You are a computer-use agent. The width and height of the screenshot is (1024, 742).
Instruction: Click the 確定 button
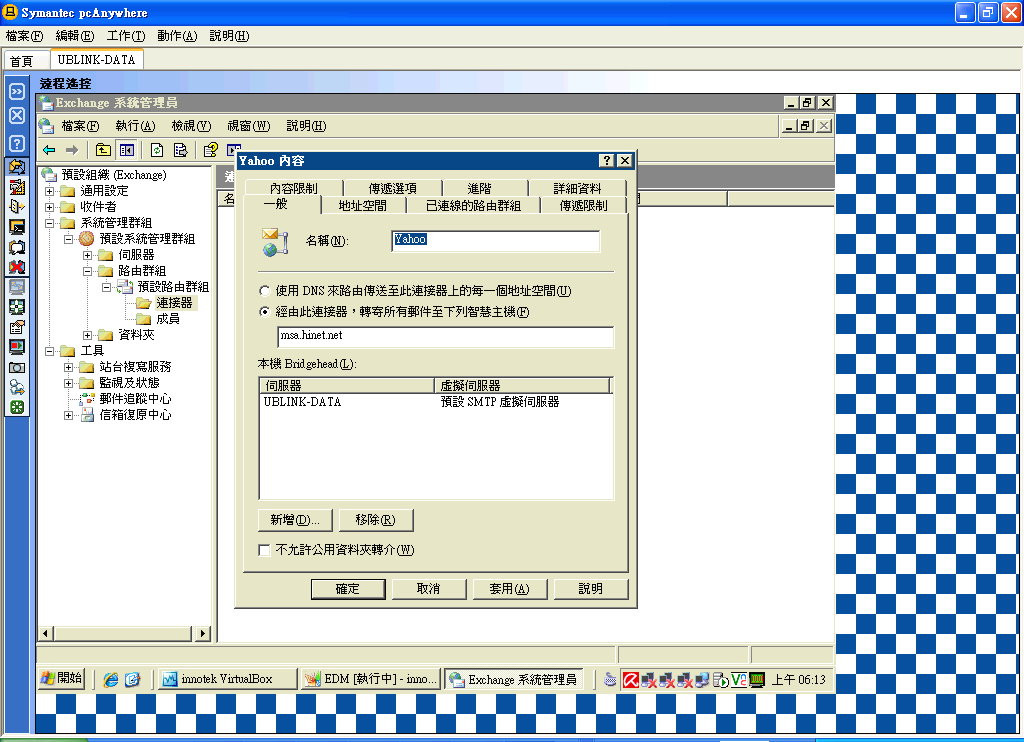[x=347, y=589]
